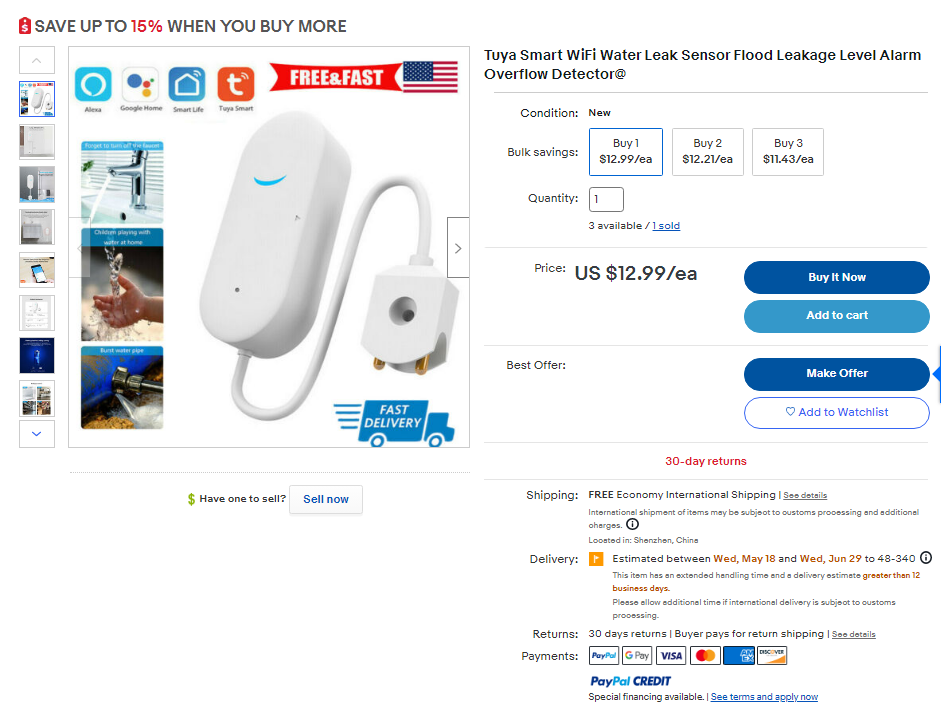Viewport: 941px width, 728px height.
Task: Select the Buy 3 bulk savings option
Action: pos(787,151)
